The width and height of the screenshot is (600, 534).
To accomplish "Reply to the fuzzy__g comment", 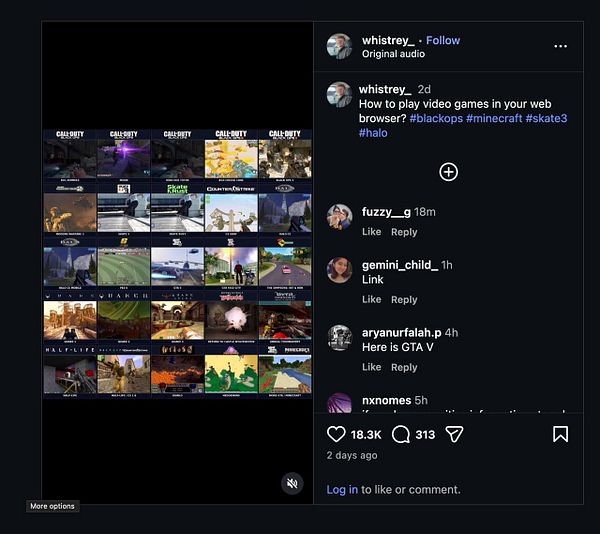I will click(x=404, y=232).
